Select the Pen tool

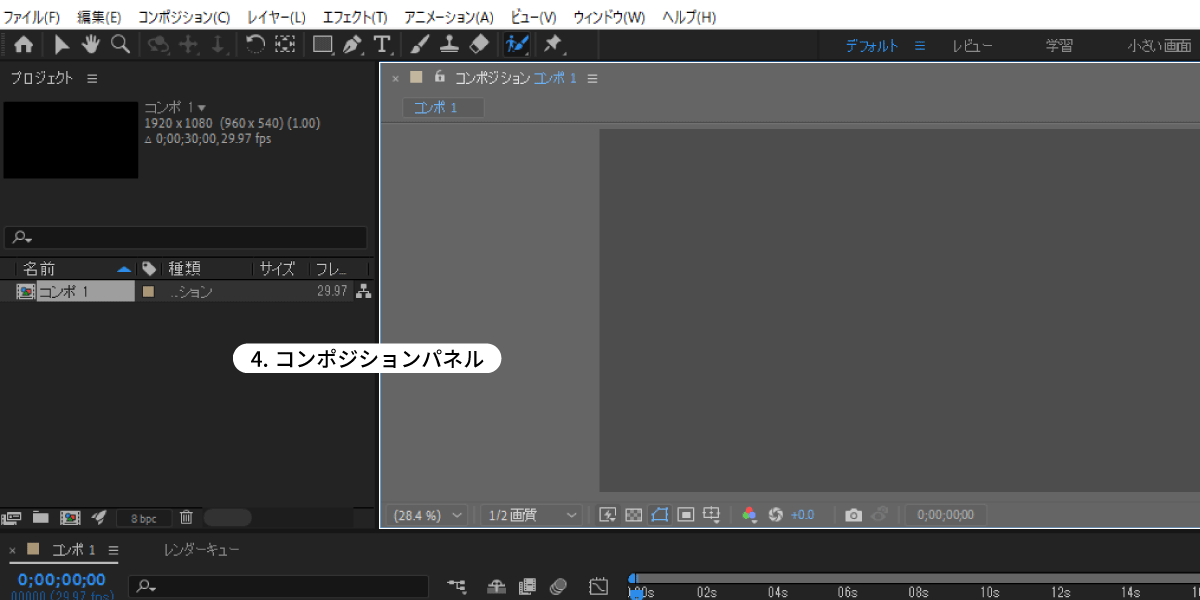(x=352, y=45)
